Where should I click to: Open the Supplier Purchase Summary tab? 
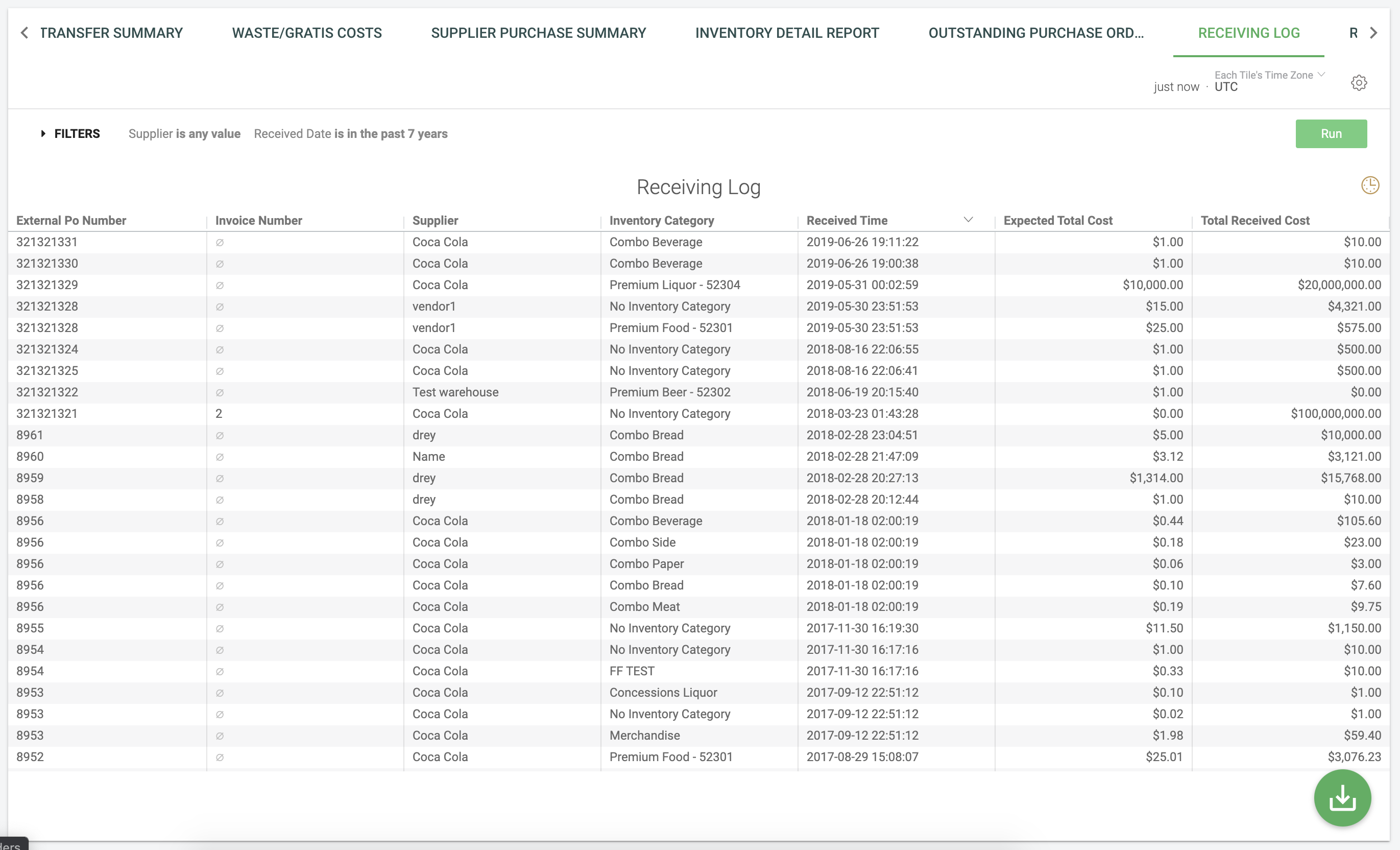[x=538, y=33]
